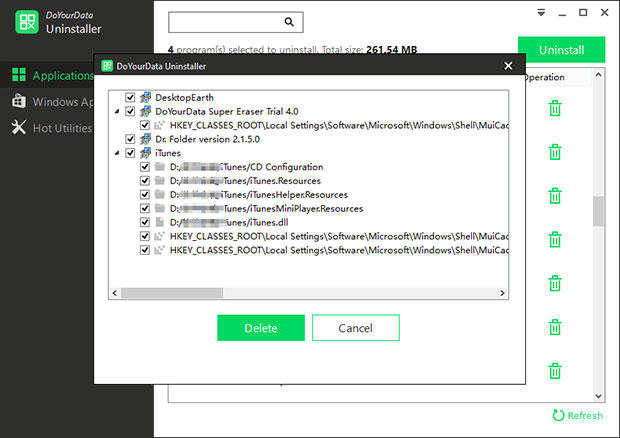Click the green Delete button
This screenshot has width=620, height=438.
(261, 328)
